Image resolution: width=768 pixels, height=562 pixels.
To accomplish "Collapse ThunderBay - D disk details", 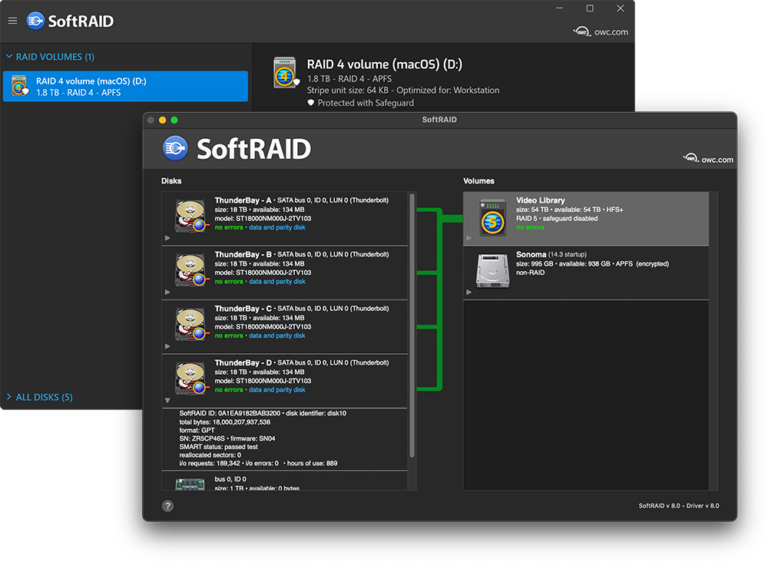I will pos(168,400).
